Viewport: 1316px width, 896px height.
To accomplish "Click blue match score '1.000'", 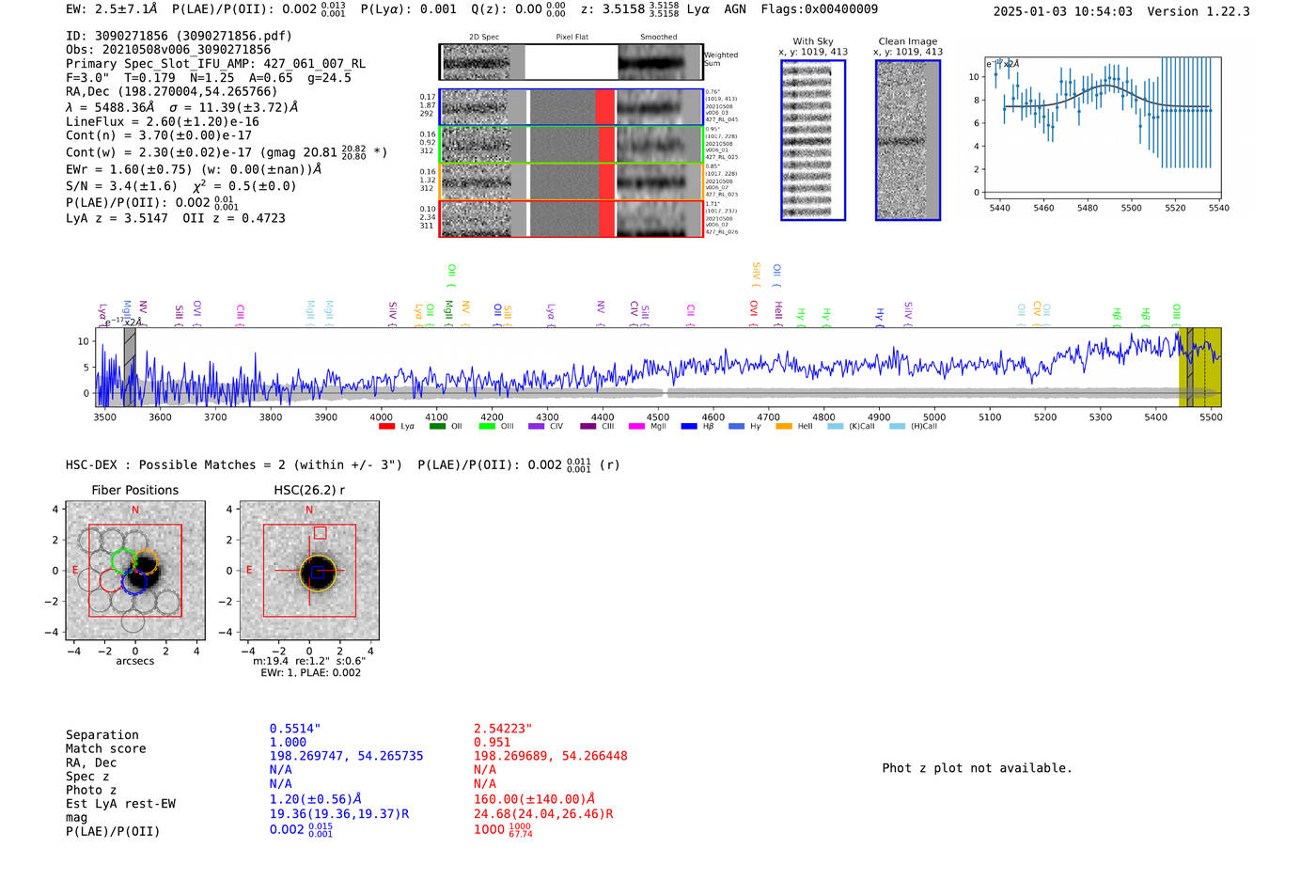I will tap(288, 743).
